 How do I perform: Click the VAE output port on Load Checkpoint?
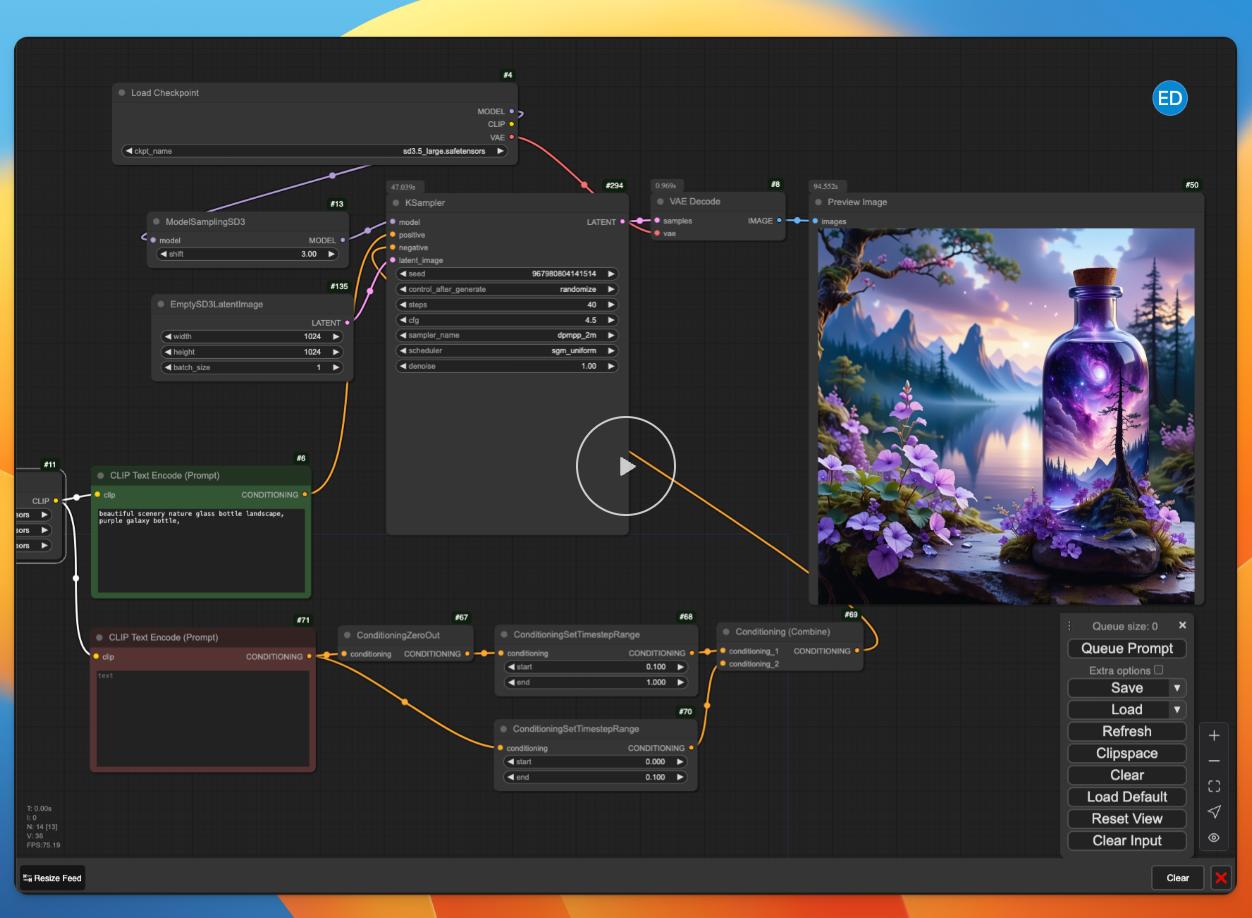[x=512, y=137]
